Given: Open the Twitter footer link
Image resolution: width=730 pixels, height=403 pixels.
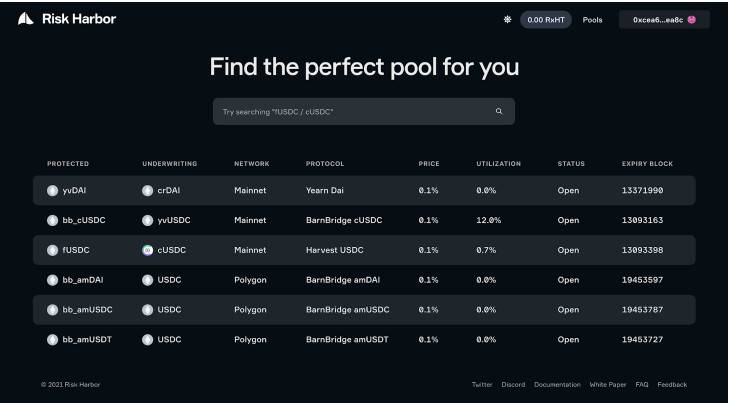Looking at the screenshot, I should pyautogui.click(x=482, y=384).
